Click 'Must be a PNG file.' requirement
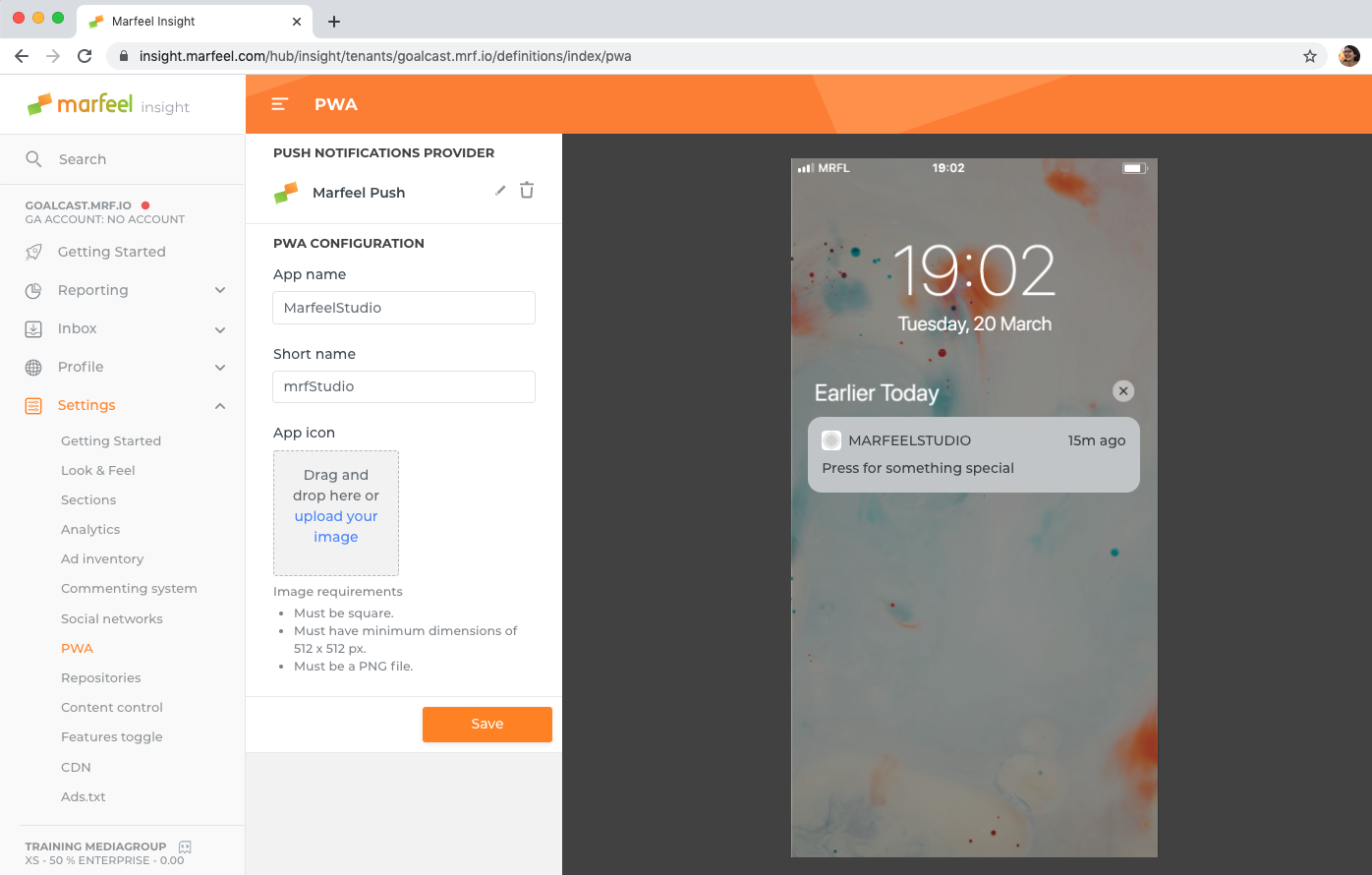The height and width of the screenshot is (875, 1372). (354, 666)
